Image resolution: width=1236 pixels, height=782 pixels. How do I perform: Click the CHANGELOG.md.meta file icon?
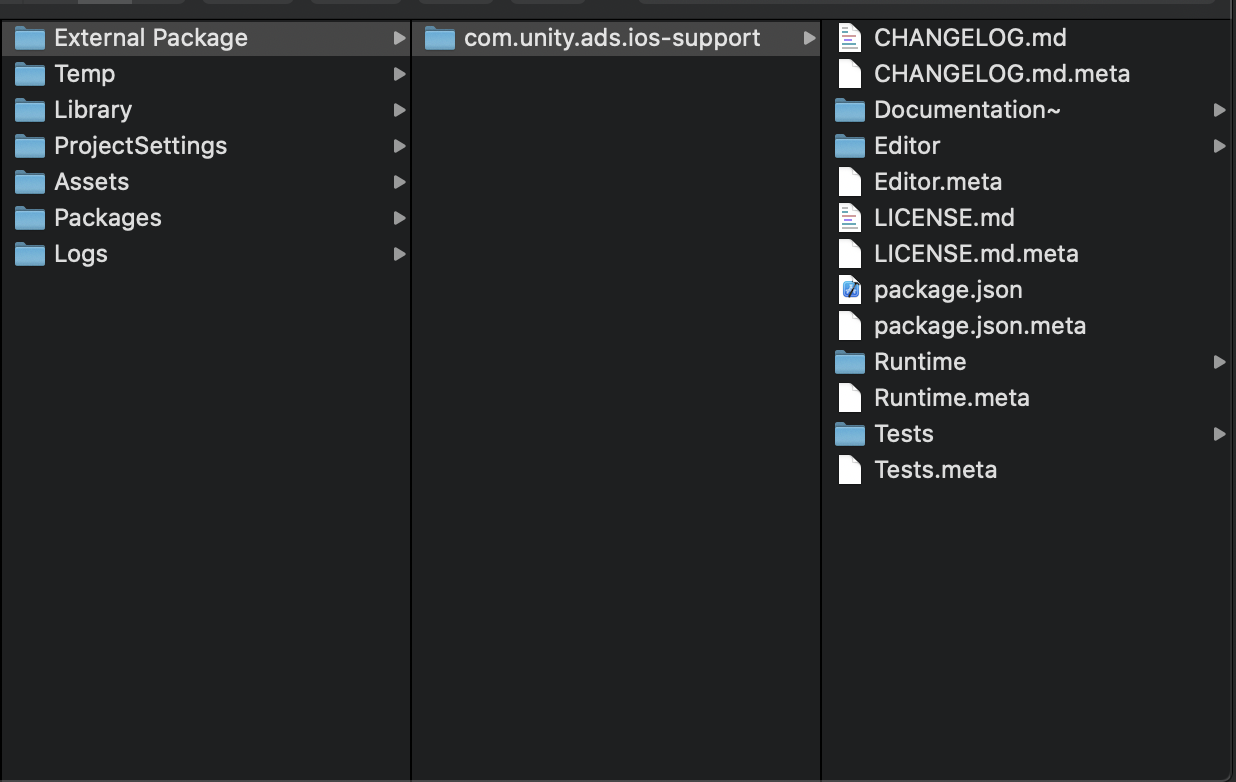click(850, 74)
